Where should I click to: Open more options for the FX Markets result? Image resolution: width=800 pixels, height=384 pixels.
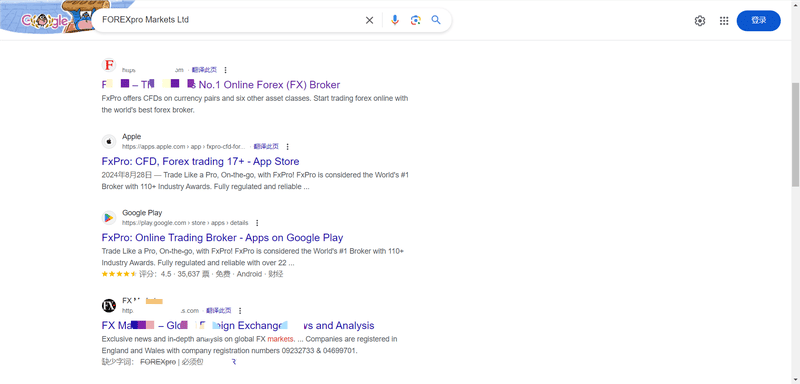coord(240,311)
